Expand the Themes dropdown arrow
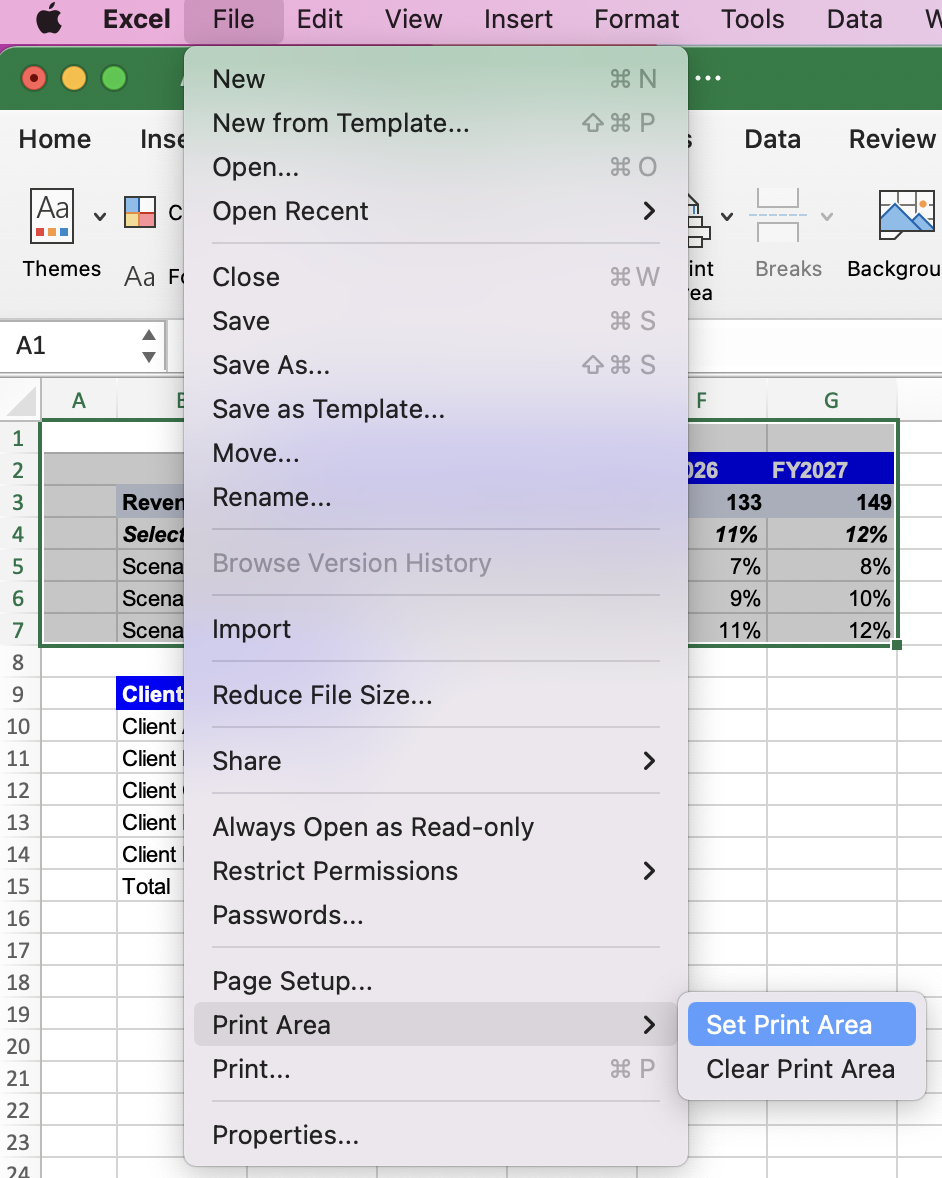The height and width of the screenshot is (1178, 942). pyautogui.click(x=99, y=216)
